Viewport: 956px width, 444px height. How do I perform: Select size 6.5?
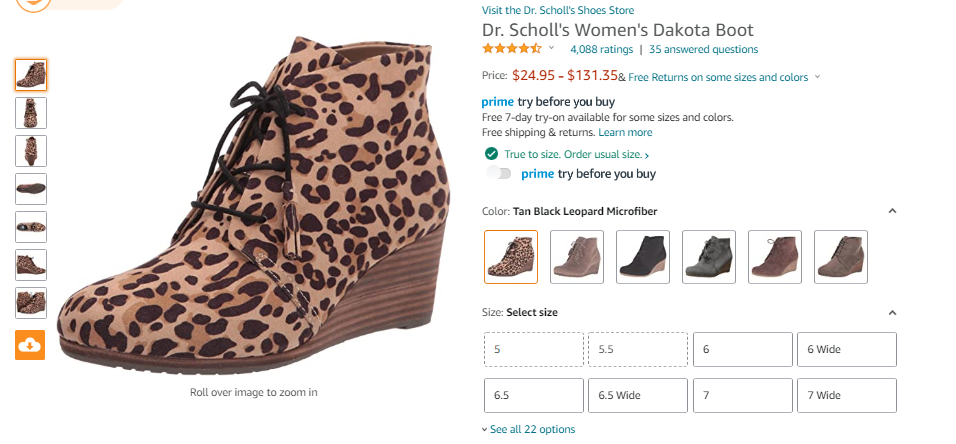point(533,395)
